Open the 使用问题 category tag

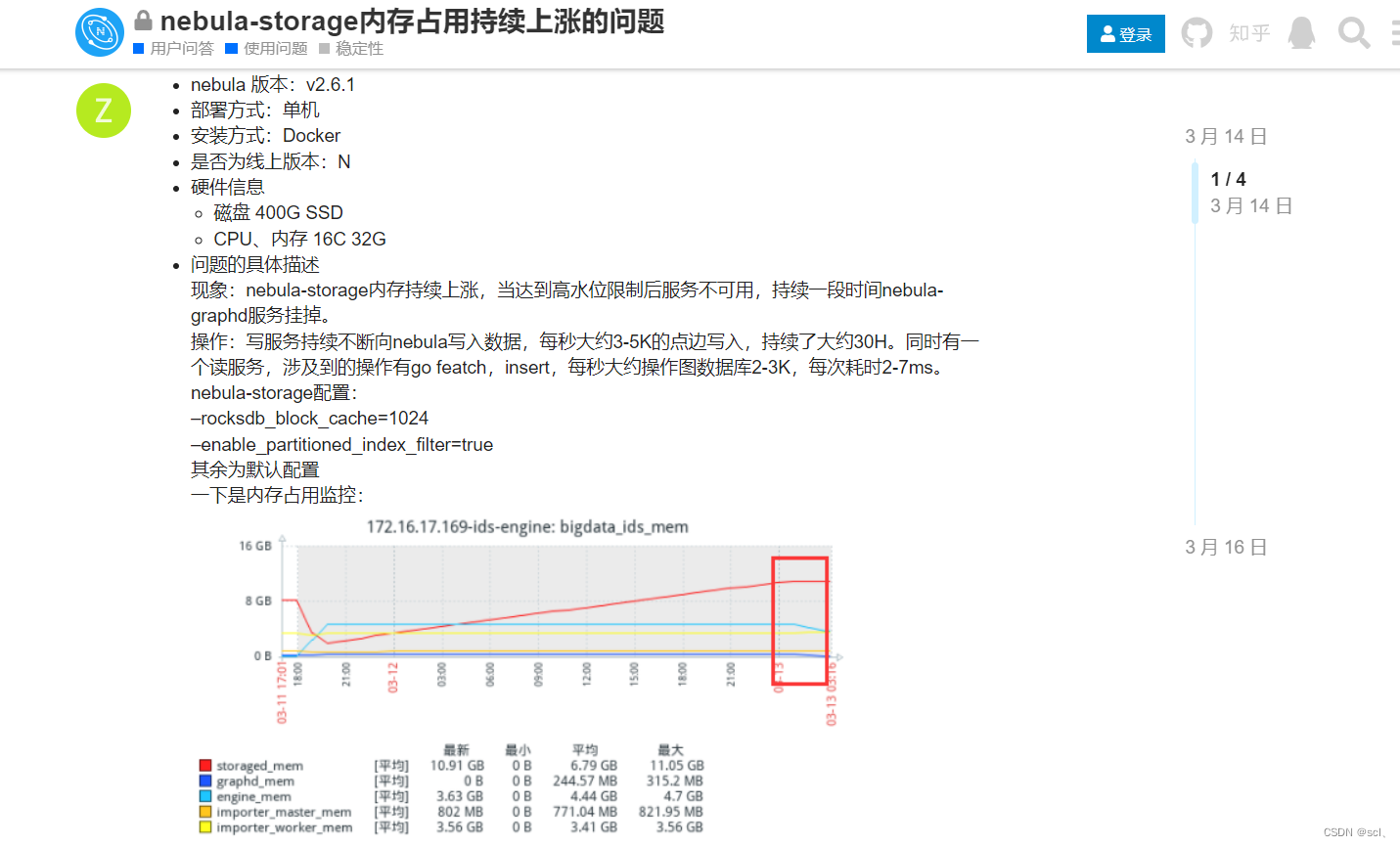point(266,48)
